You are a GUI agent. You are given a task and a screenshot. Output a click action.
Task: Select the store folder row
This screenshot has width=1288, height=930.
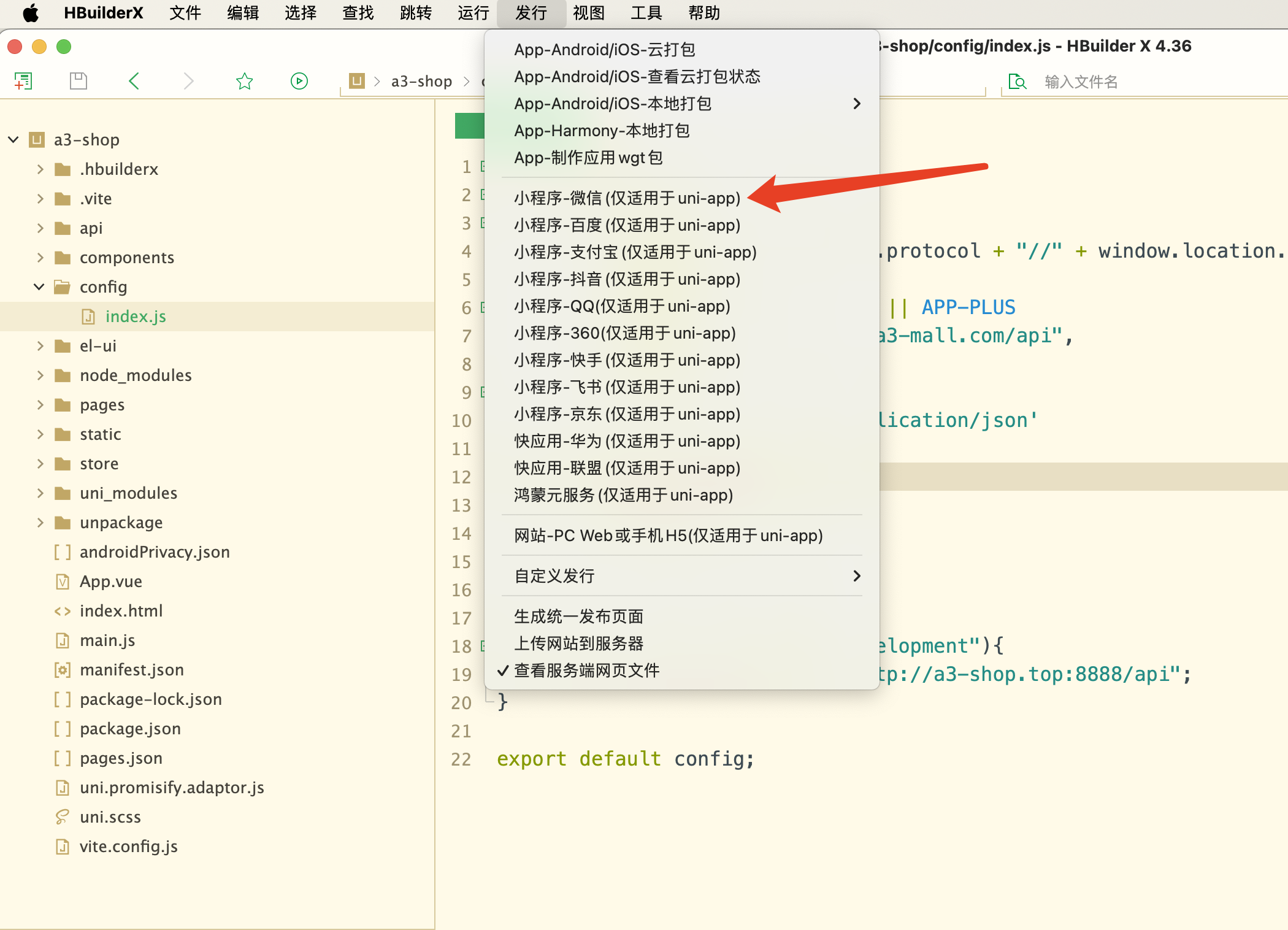tap(218, 464)
